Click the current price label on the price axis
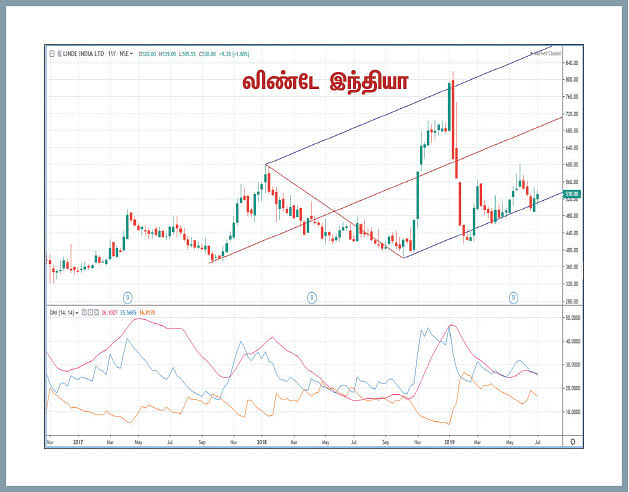The image size is (629, 492). (x=572, y=195)
